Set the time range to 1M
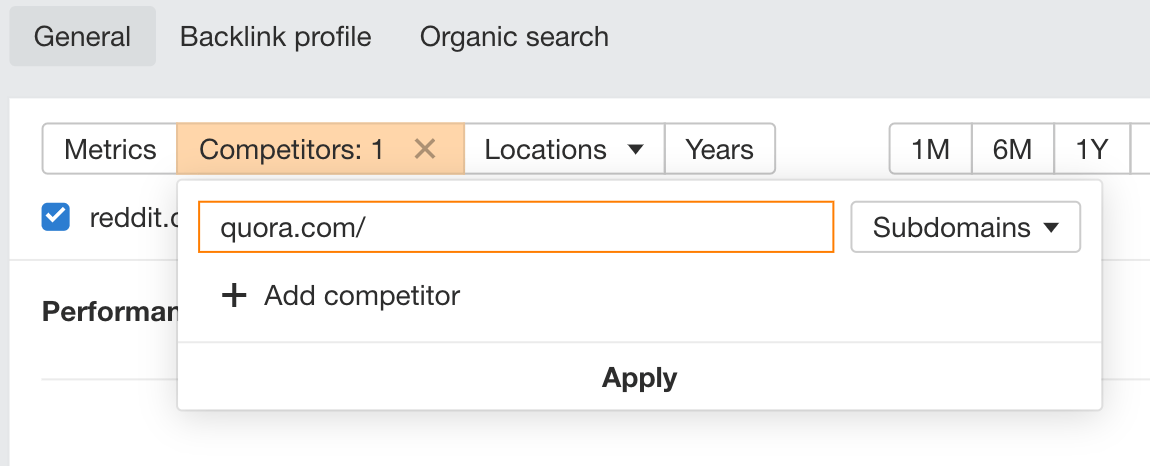 click(930, 149)
